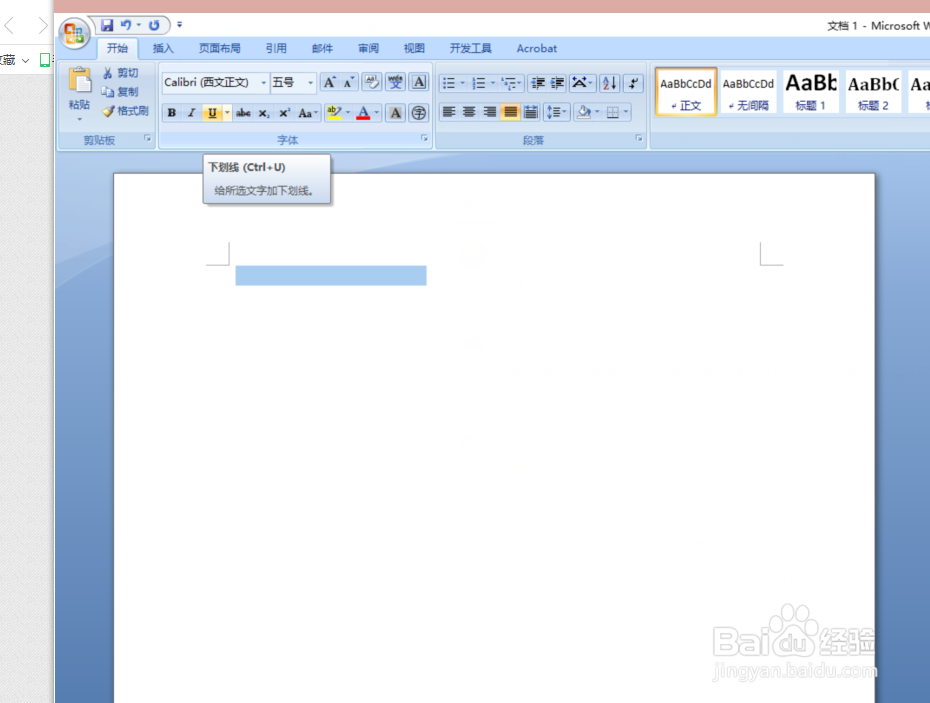The width and height of the screenshot is (930, 703).
Task: Toggle character shading (gray A) button
Action: tap(395, 113)
